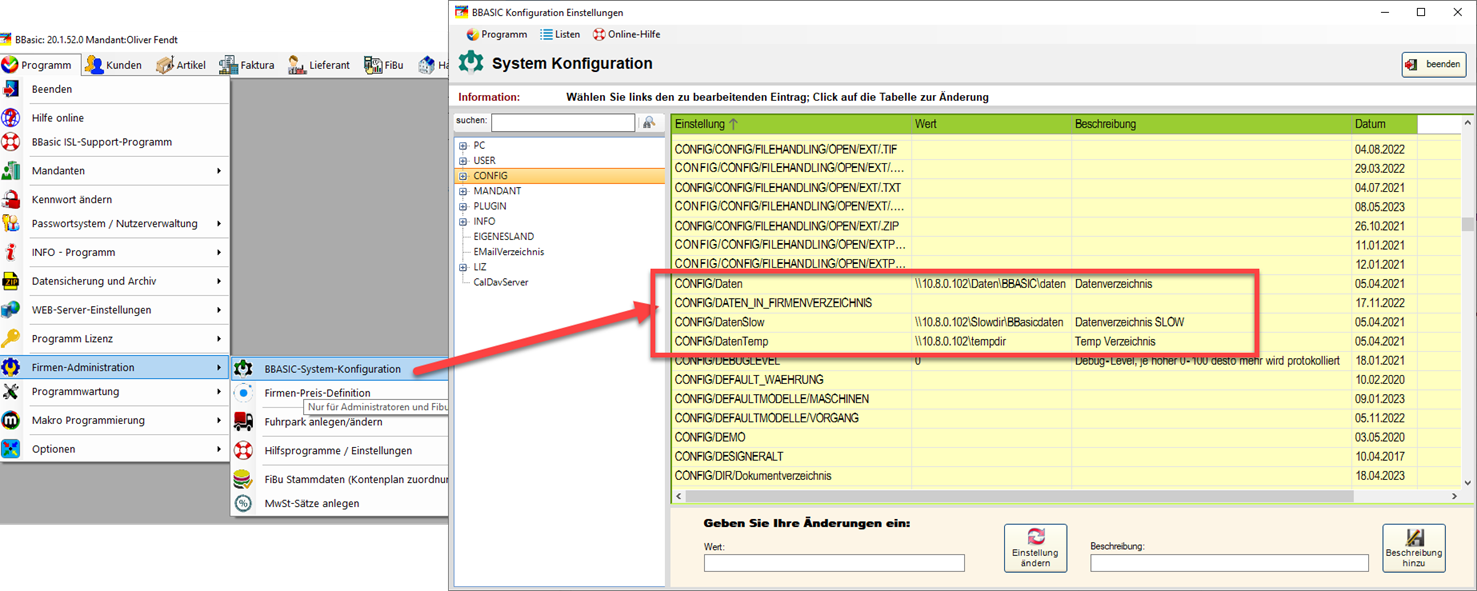The width and height of the screenshot is (1477, 591).
Task: Open the Faktura menu
Action: pos(247,65)
